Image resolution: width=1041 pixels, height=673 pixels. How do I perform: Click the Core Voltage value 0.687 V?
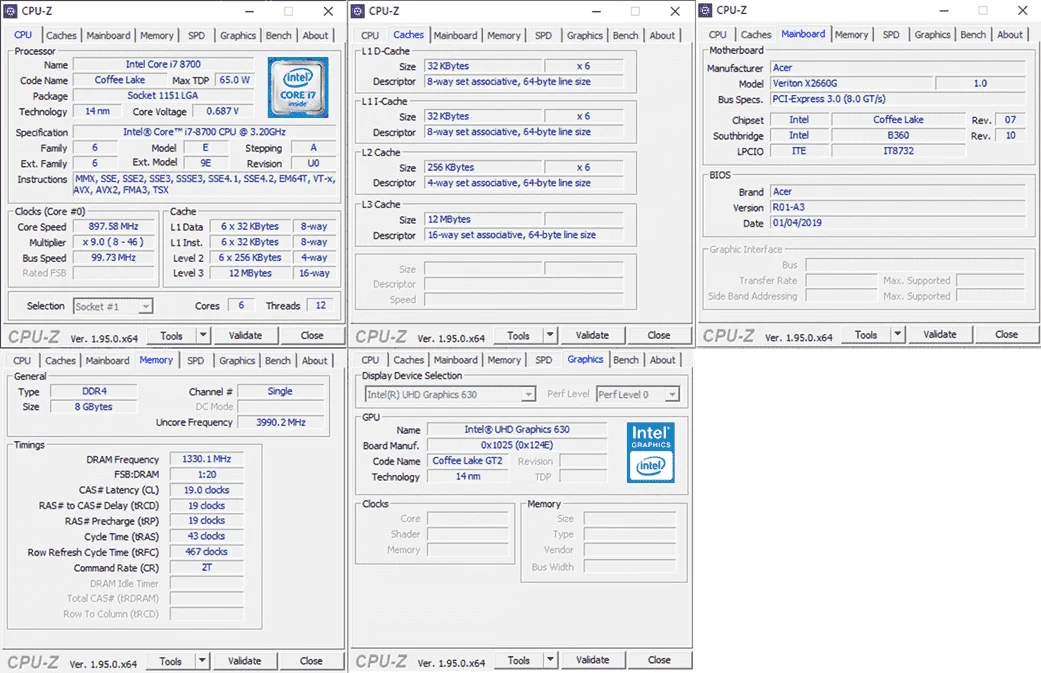point(222,111)
